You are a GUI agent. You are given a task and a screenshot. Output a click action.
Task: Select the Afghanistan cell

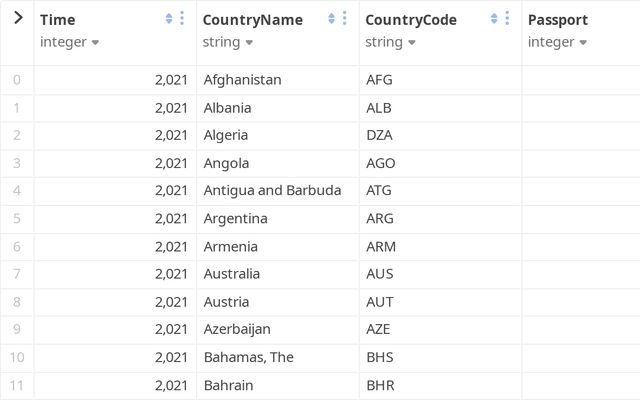242,80
